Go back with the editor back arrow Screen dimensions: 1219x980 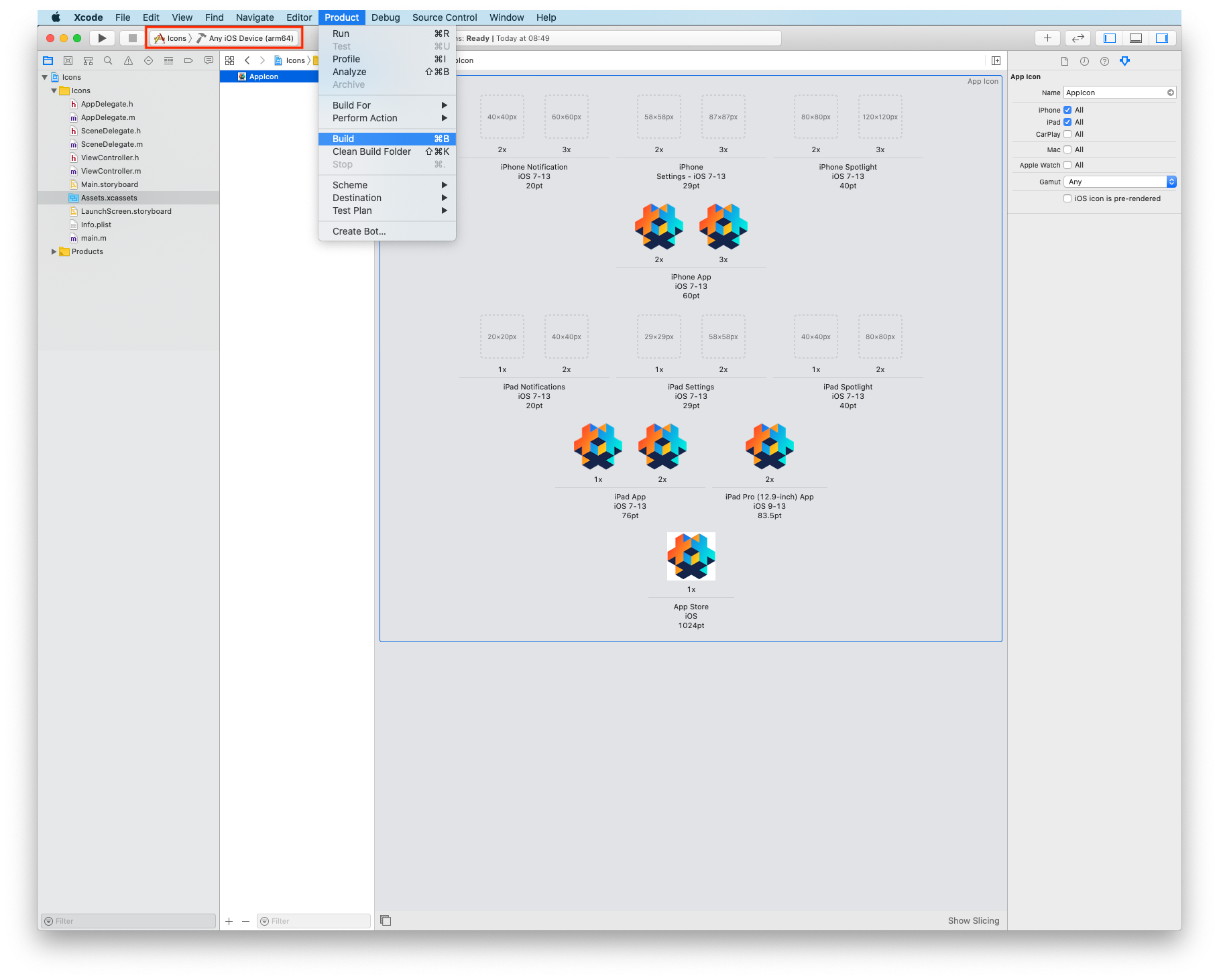[247, 60]
